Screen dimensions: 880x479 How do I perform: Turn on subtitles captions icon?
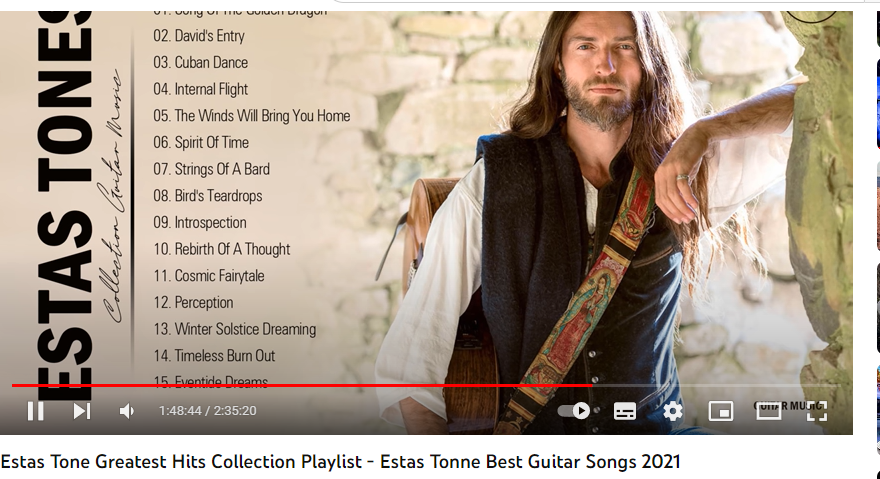625,411
